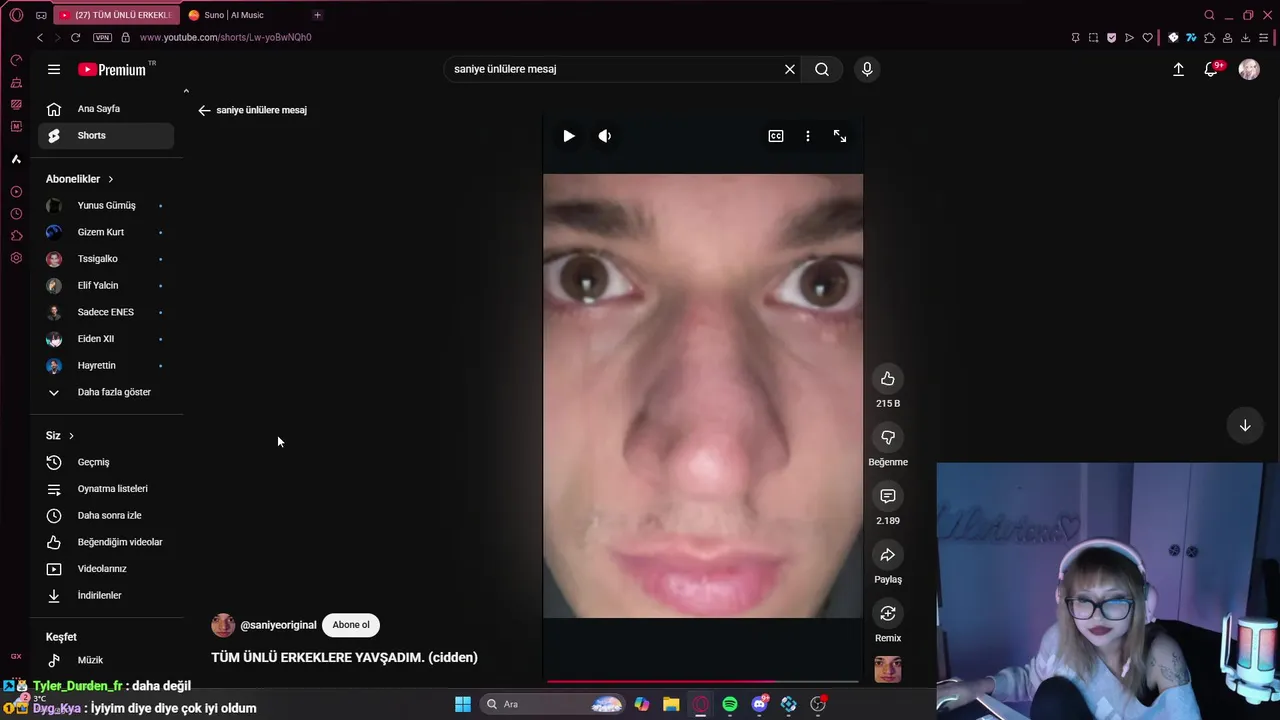This screenshot has height=720, width=1280.
Task: Open File Explorer from the taskbar
Action: click(x=671, y=704)
